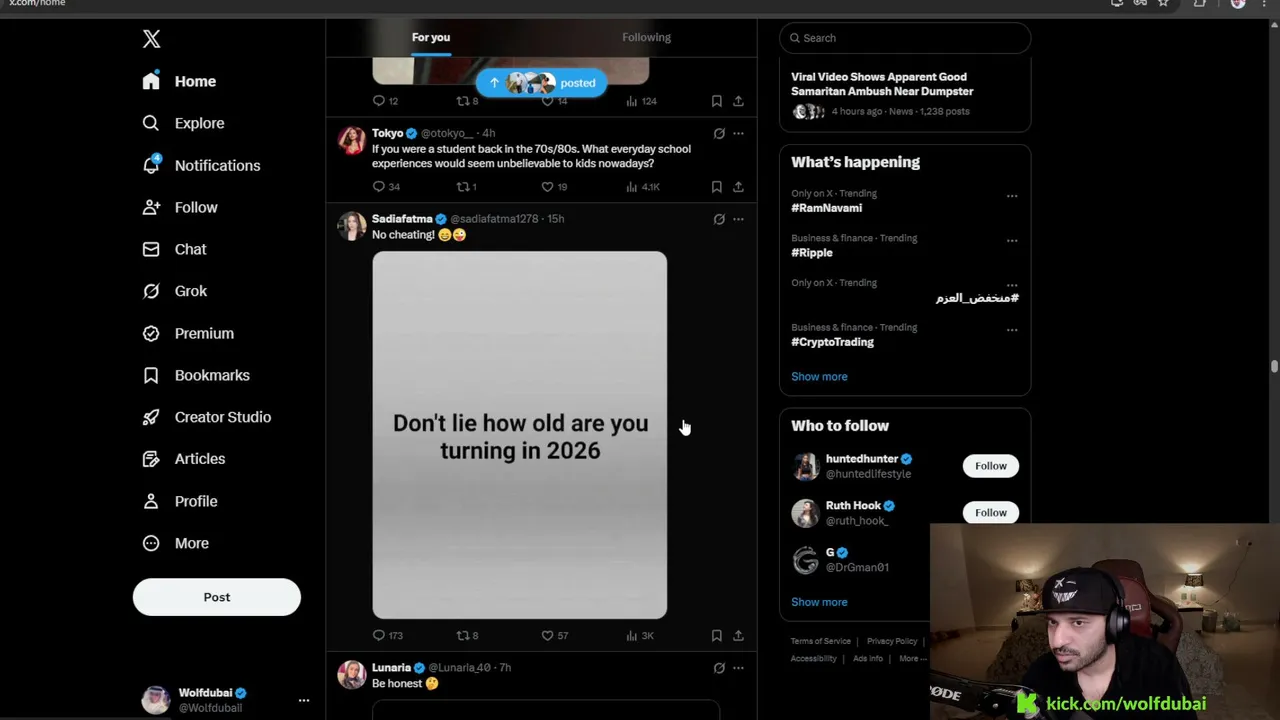The width and height of the screenshot is (1280, 720).
Task: View analytics on Sadiafatma's post
Action: coord(632,635)
